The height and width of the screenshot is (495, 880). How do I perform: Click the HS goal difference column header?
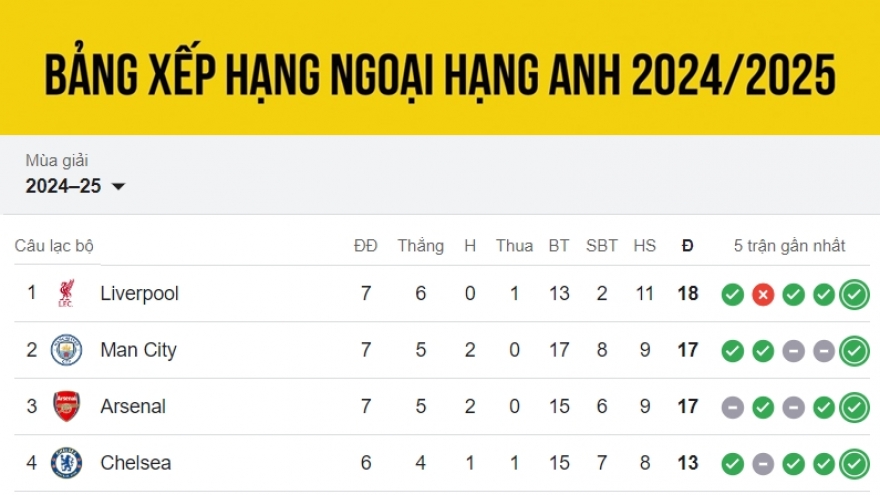(644, 246)
